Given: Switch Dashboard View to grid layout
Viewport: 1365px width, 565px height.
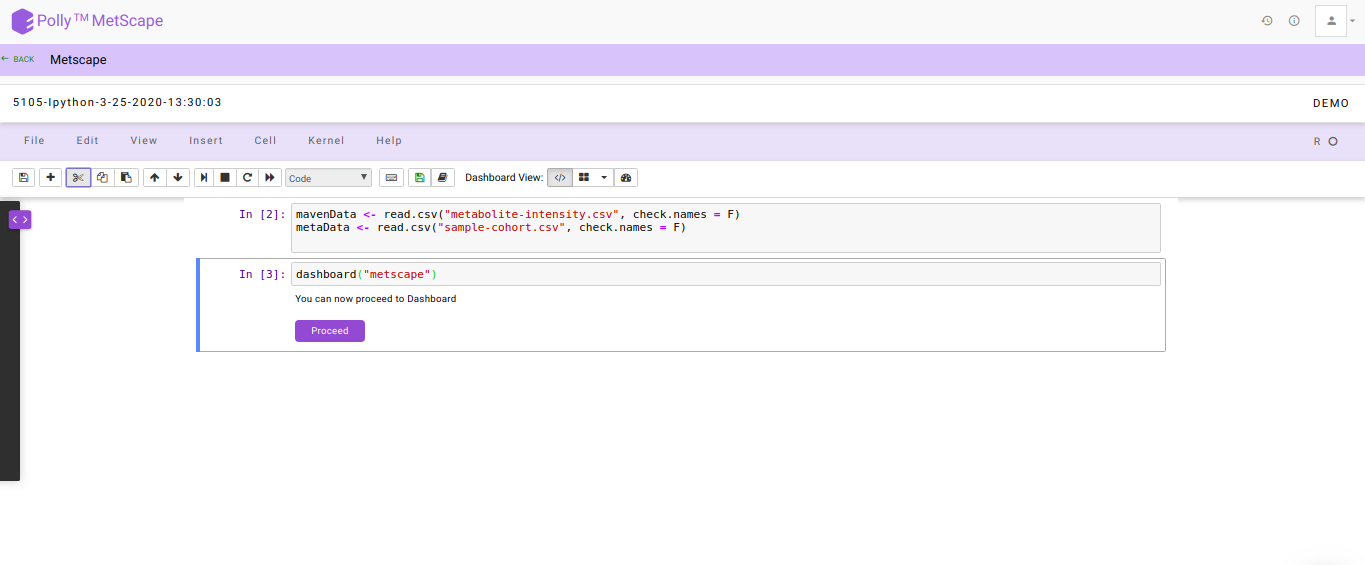Looking at the screenshot, I should 584,177.
